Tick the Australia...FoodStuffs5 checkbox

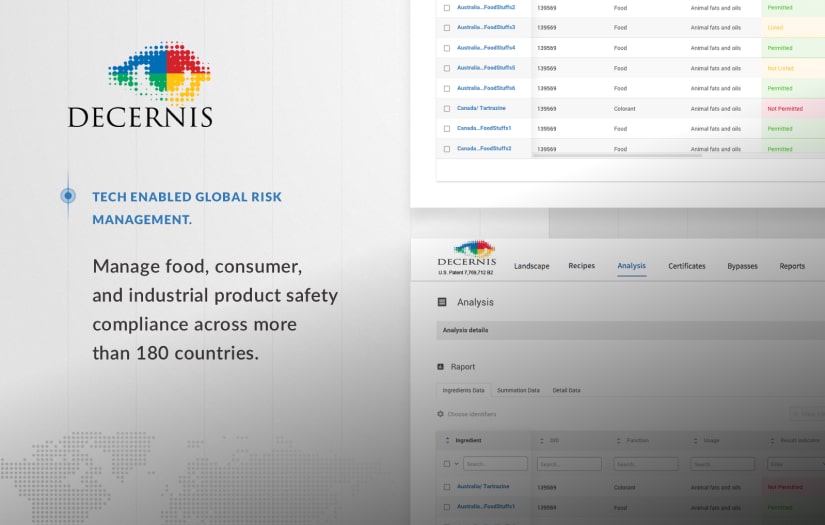[x=447, y=68]
